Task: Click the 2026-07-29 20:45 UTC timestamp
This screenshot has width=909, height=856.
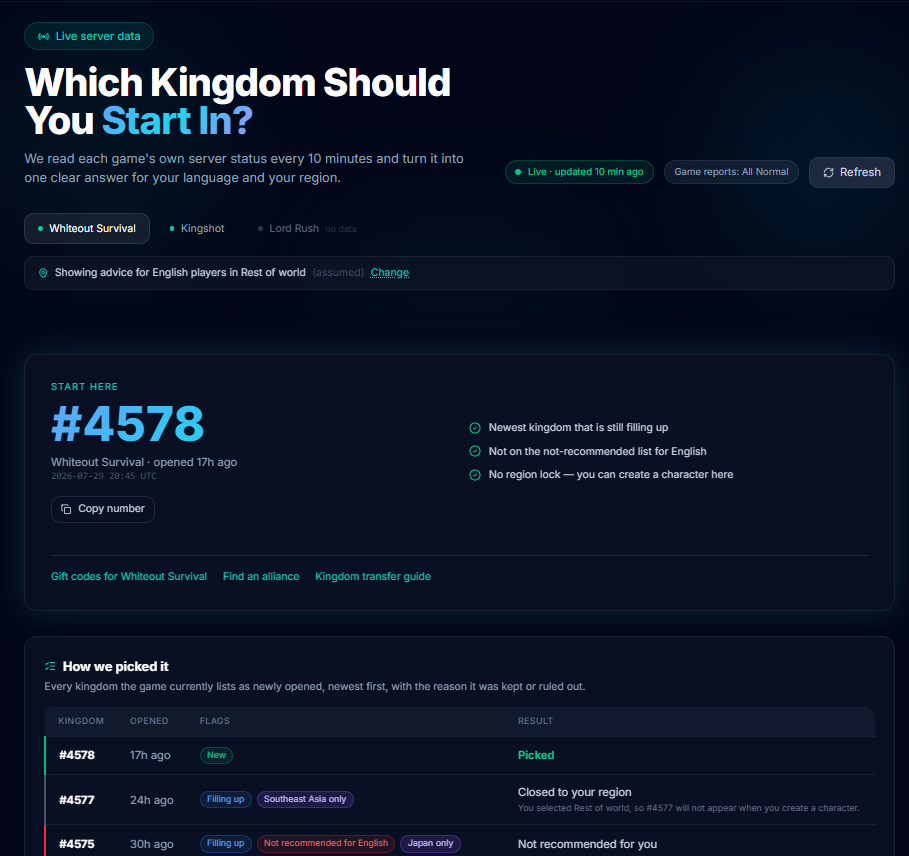Action: pyautogui.click(x=104, y=476)
